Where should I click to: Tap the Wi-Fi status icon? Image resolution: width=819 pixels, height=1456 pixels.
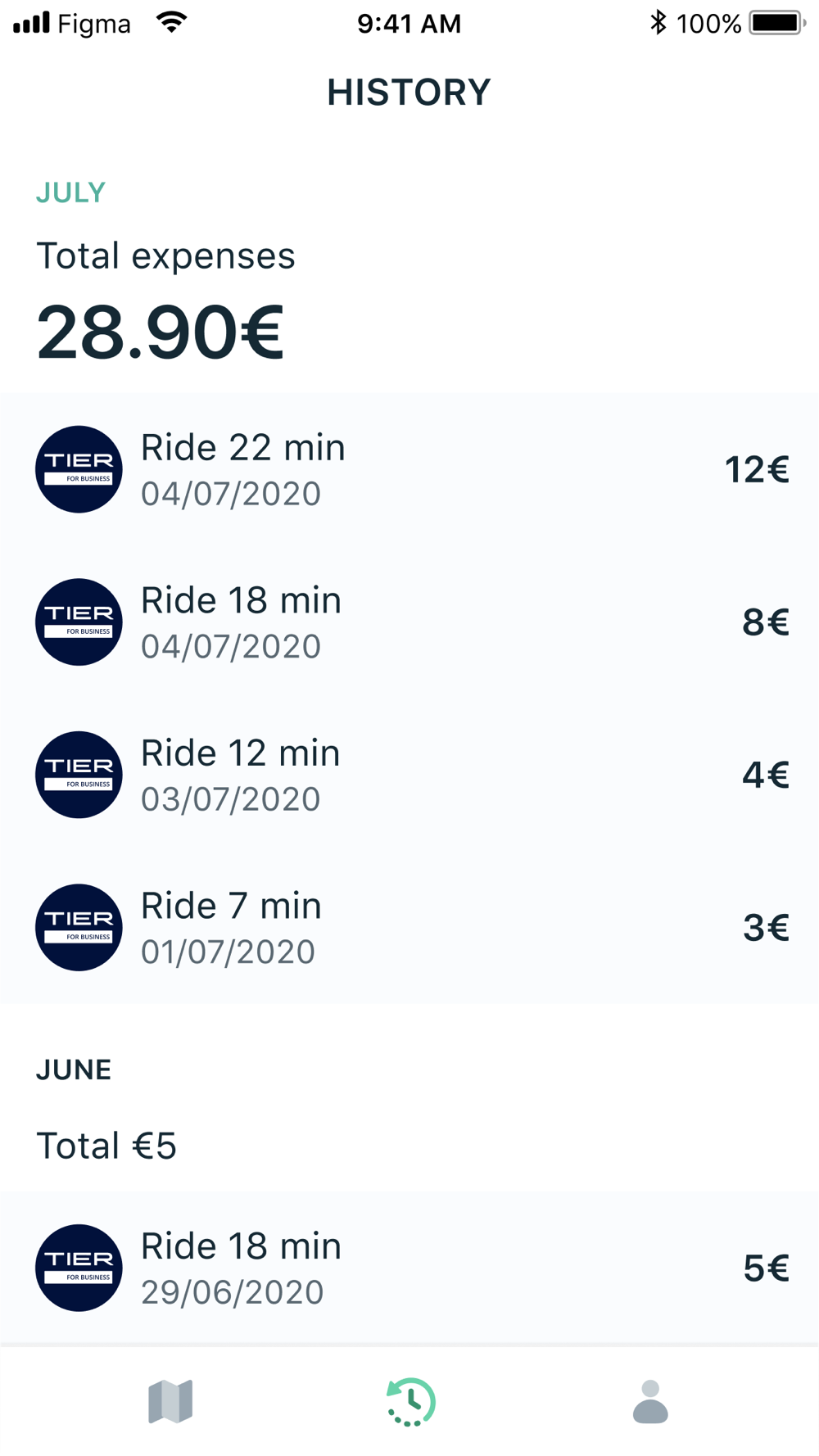(171, 23)
